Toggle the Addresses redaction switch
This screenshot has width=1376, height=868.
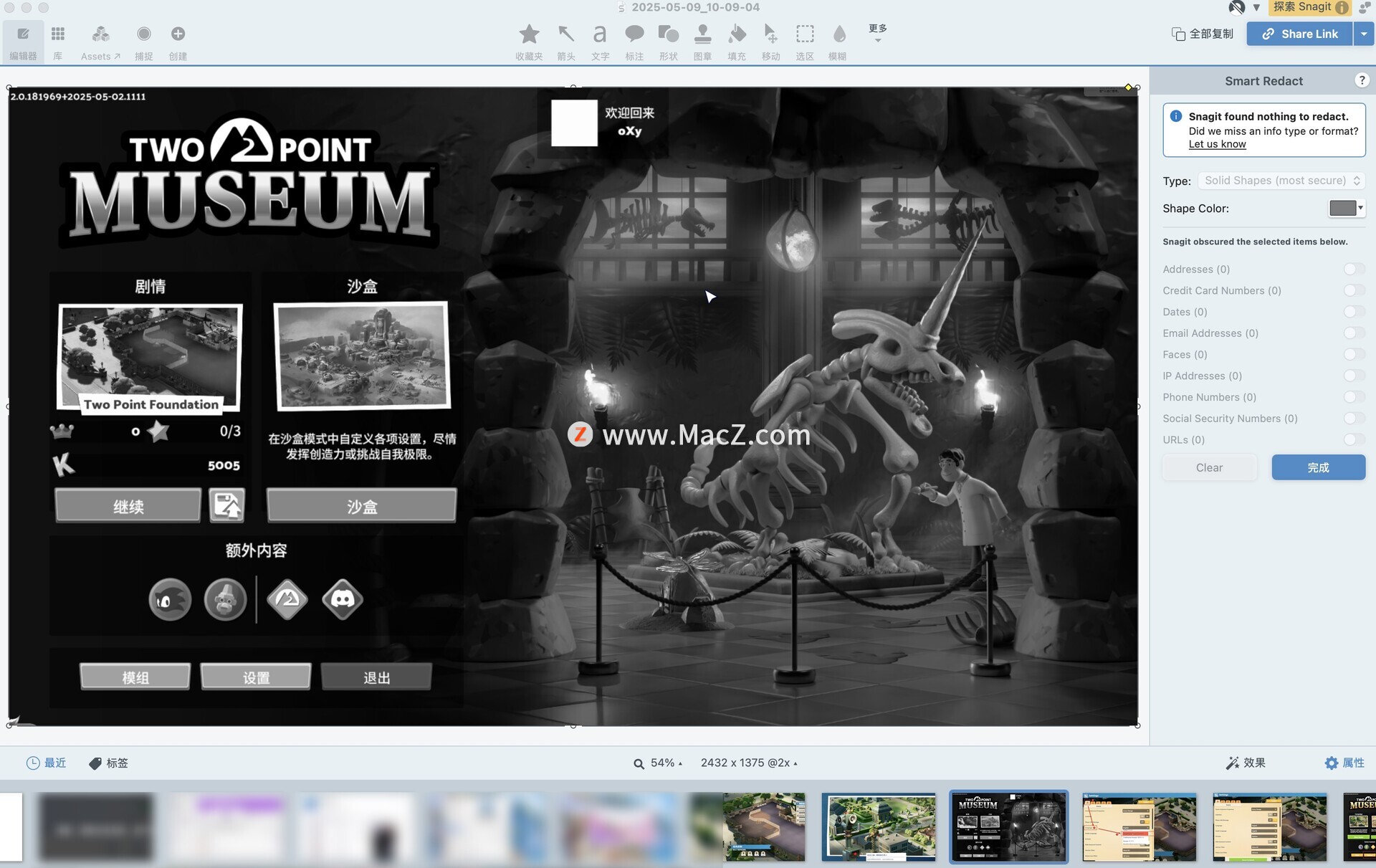point(1354,269)
